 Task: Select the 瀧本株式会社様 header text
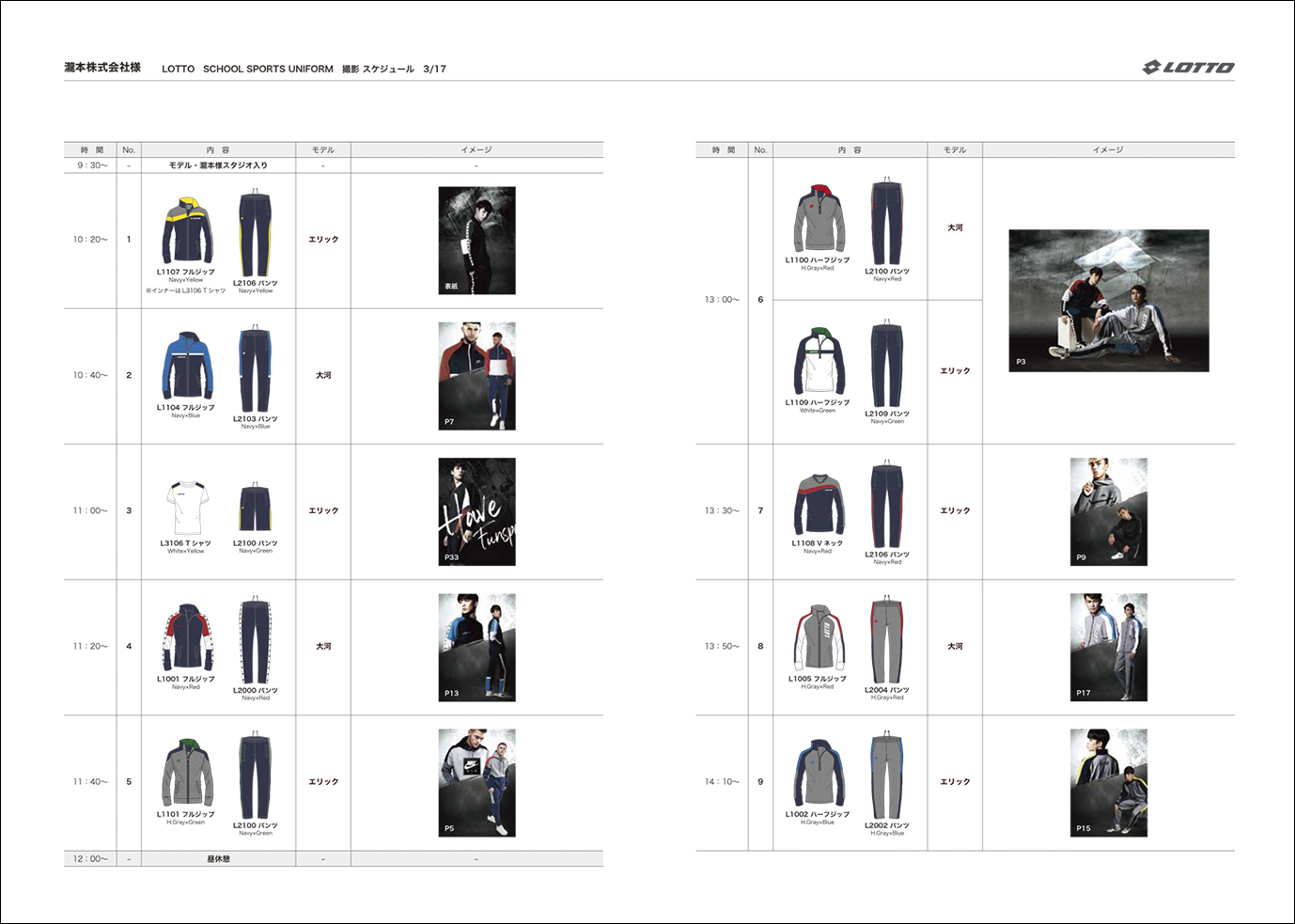click(x=102, y=68)
